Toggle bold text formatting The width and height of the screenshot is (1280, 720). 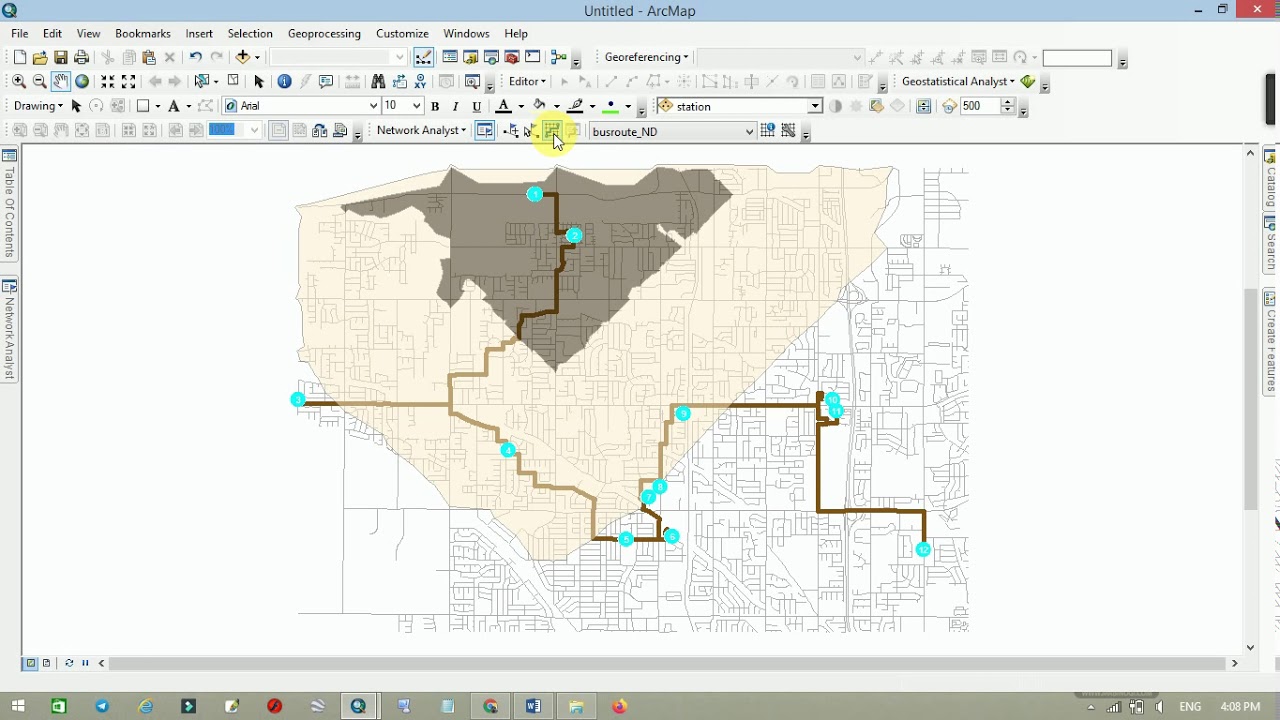coord(435,106)
